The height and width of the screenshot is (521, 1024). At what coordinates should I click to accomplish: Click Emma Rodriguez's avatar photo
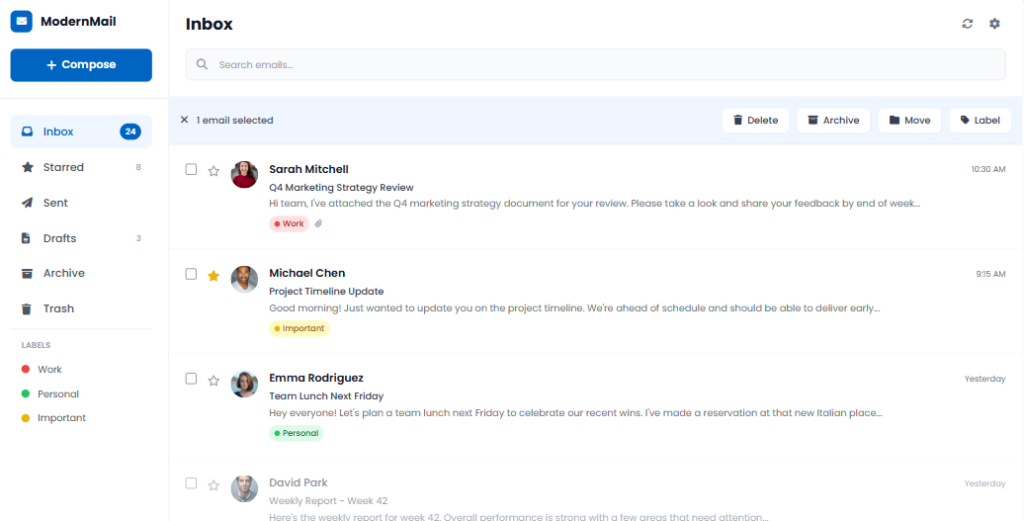[x=244, y=384]
